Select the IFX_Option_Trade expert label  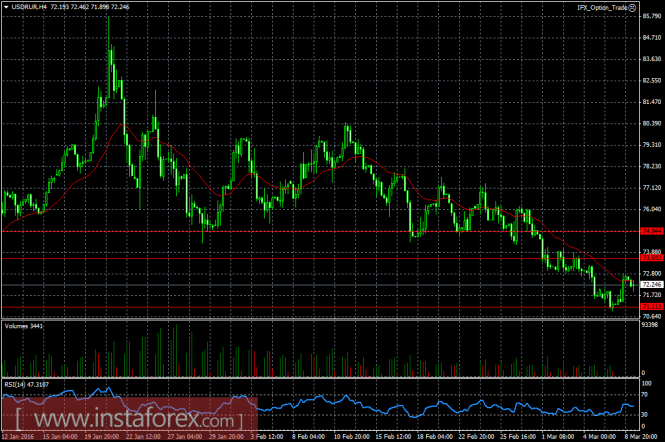click(603, 8)
